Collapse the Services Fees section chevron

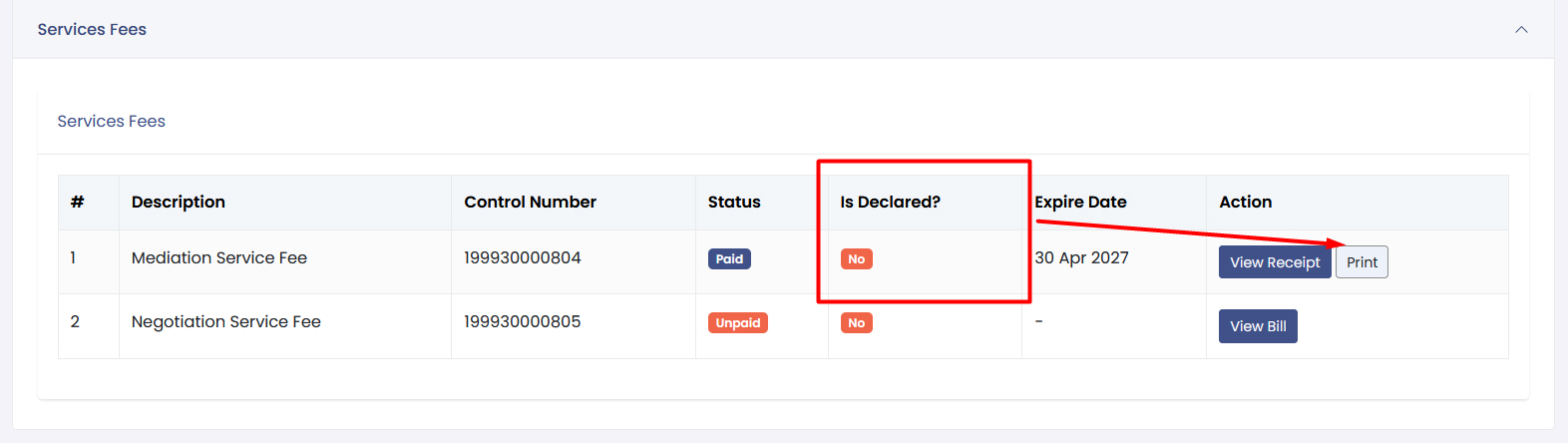click(x=1521, y=30)
